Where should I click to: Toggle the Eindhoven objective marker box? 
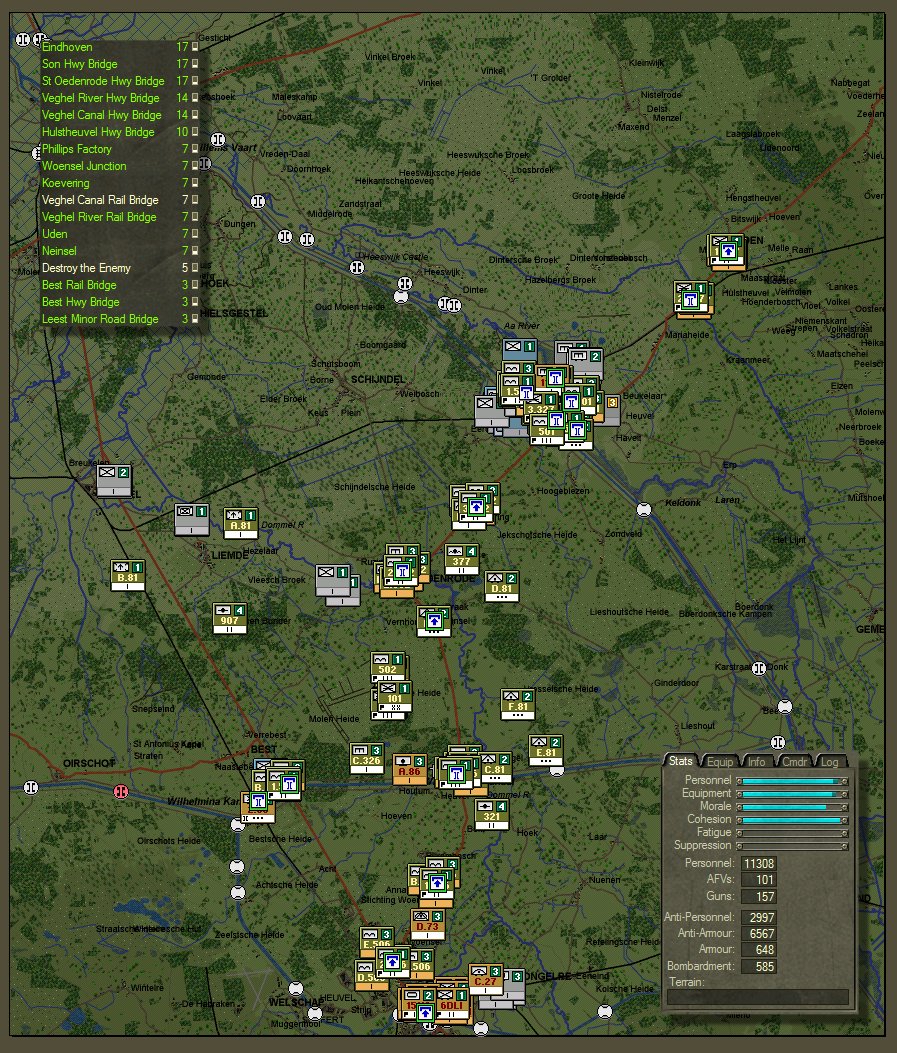(x=195, y=46)
